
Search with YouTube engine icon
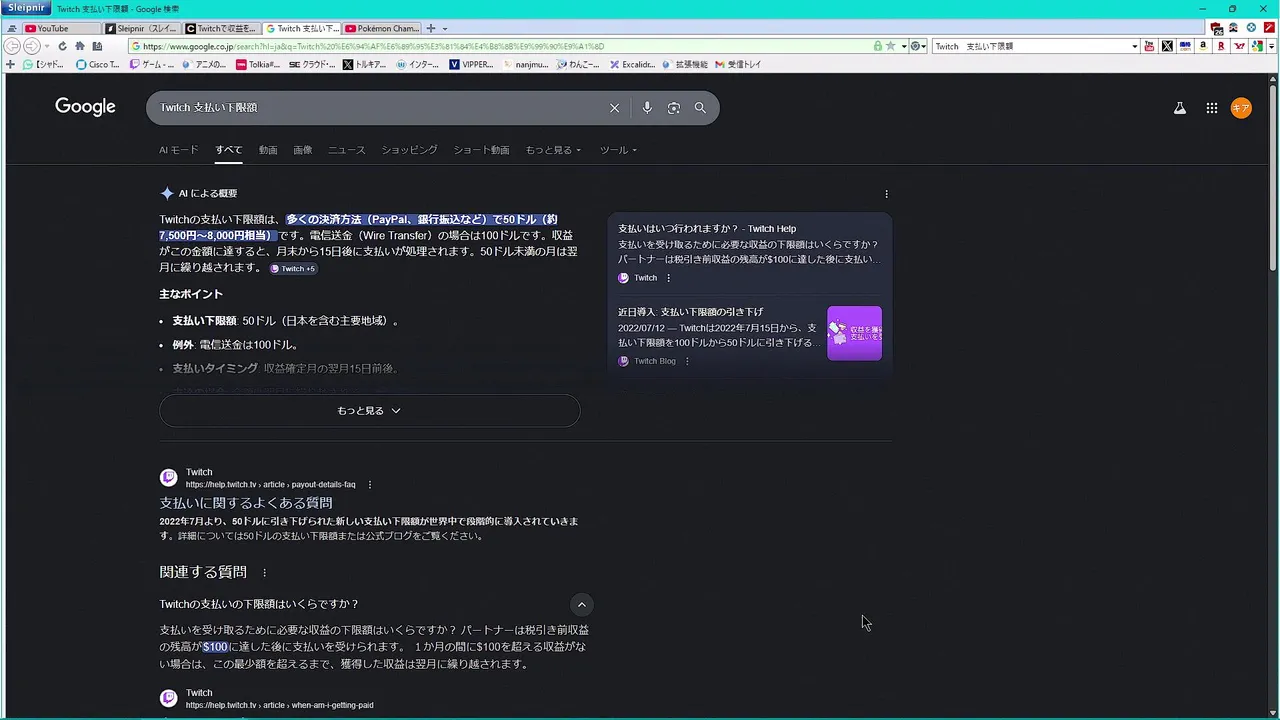click(1149, 46)
